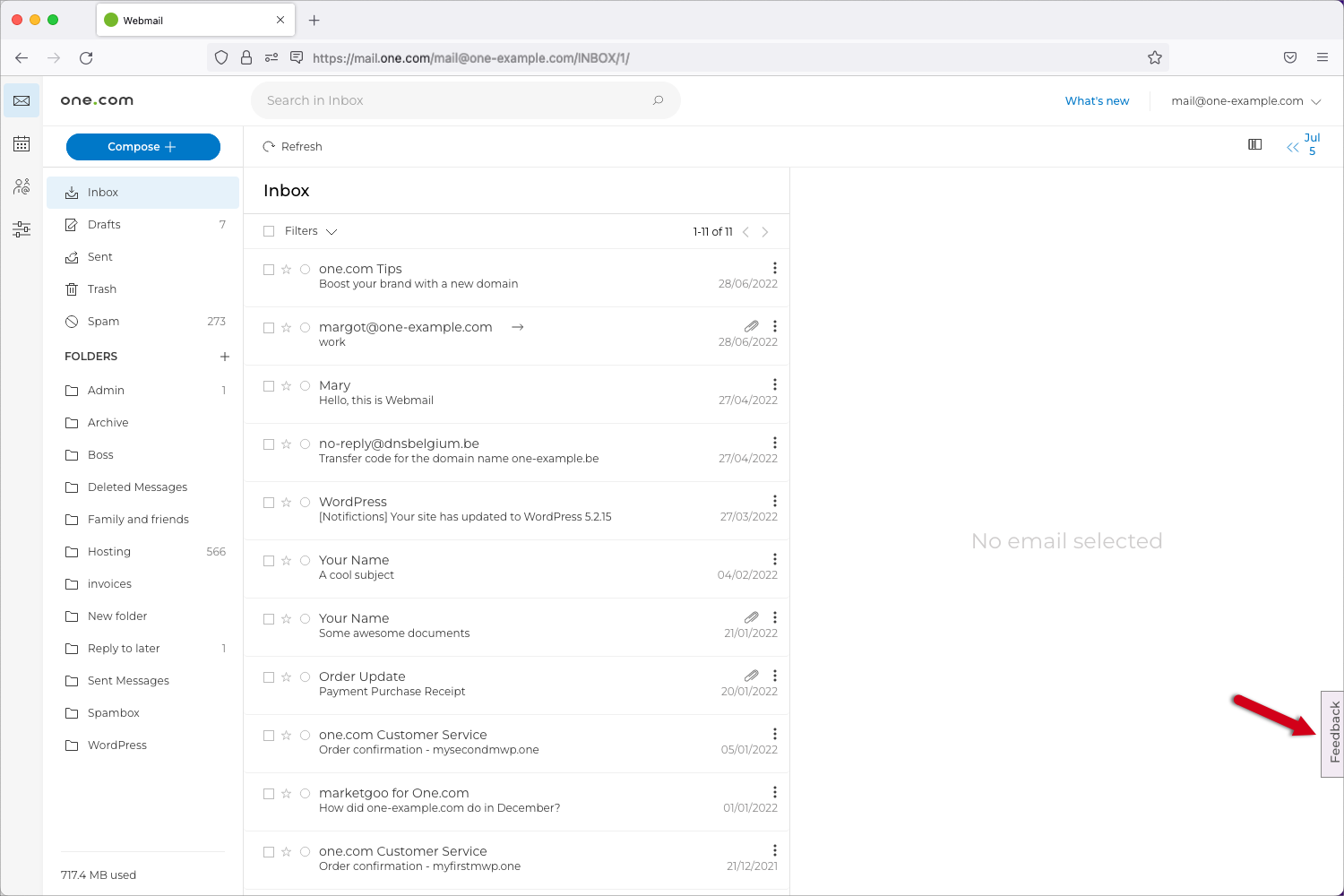Select the checkbox for Order Update email
1344x896 pixels.
(269, 677)
